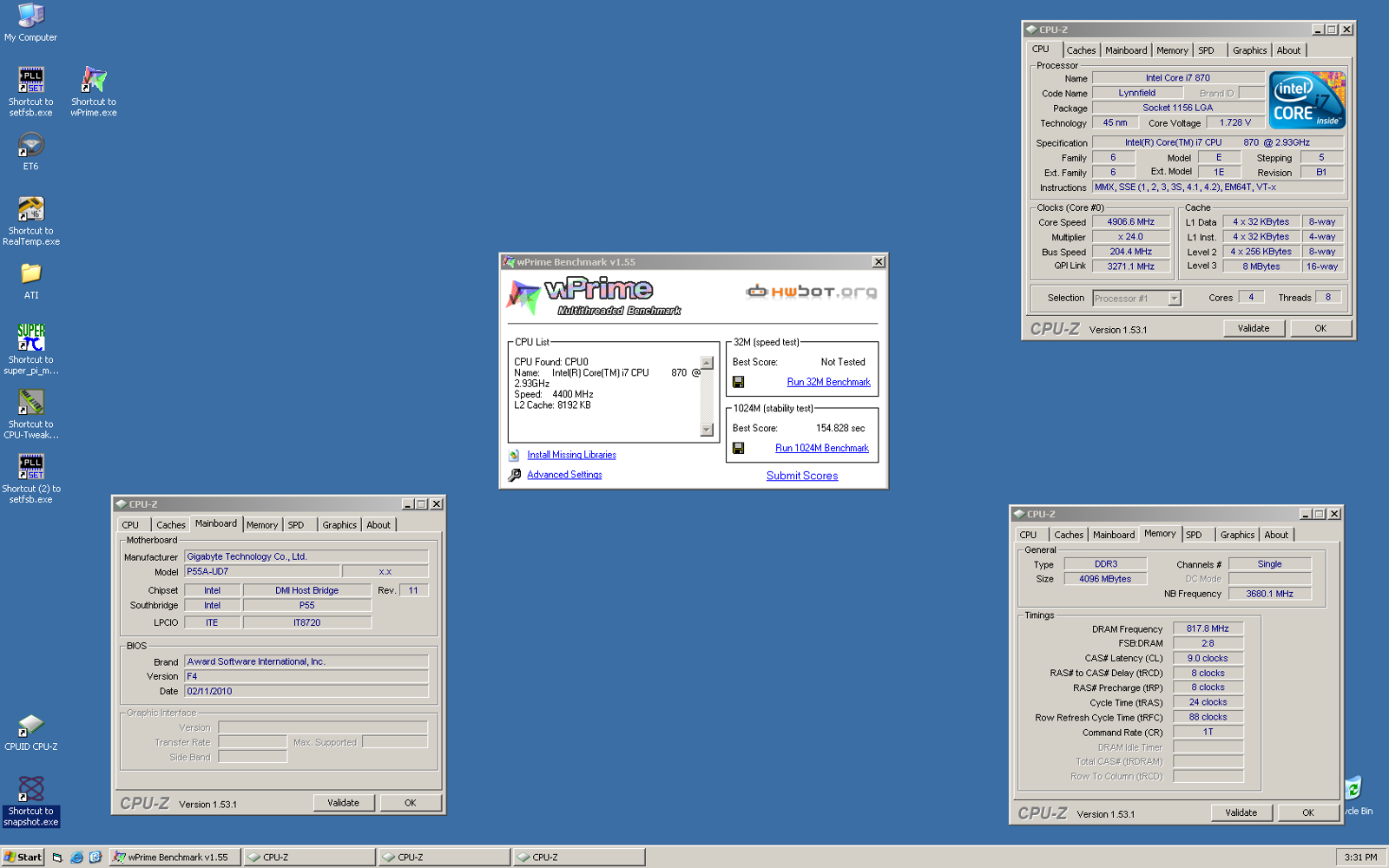The height and width of the screenshot is (868, 1389).
Task: Click Install Missing Libraries link
Action: 571,455
